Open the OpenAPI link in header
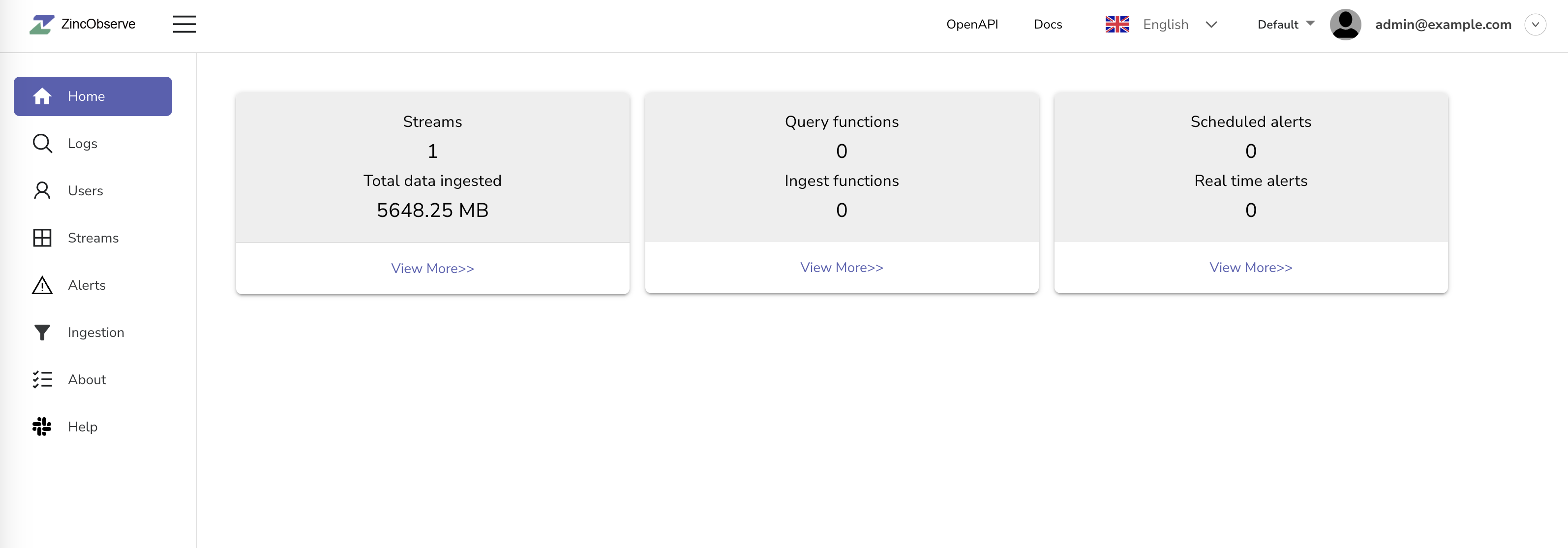Viewport: 1568px width, 548px height. 971,25
